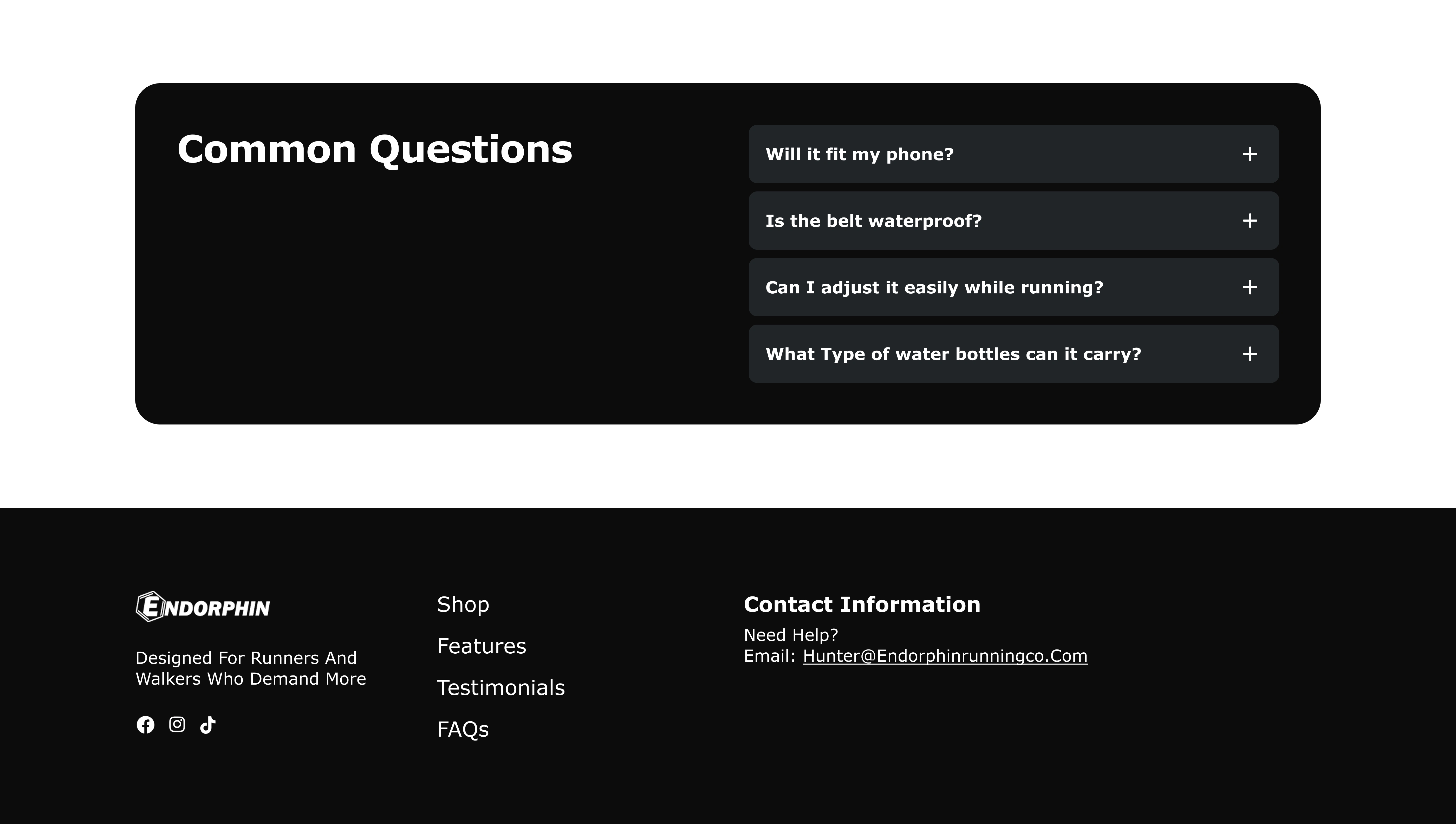Image resolution: width=1456 pixels, height=824 pixels.
Task: Expand 'Can I adjust it easily while running?'
Action: tap(934, 287)
